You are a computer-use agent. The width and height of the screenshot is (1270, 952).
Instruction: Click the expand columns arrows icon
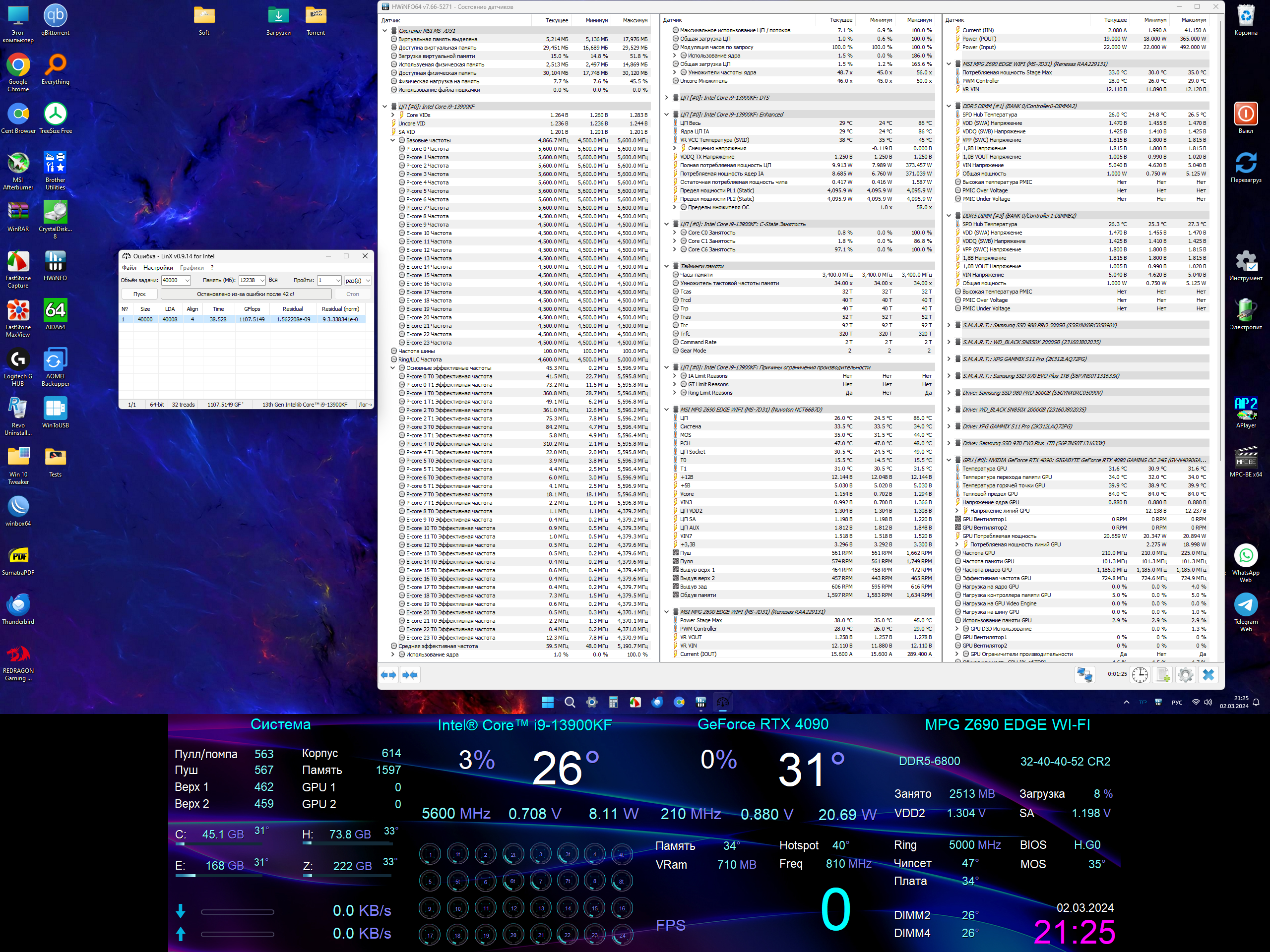pyautogui.click(x=389, y=675)
